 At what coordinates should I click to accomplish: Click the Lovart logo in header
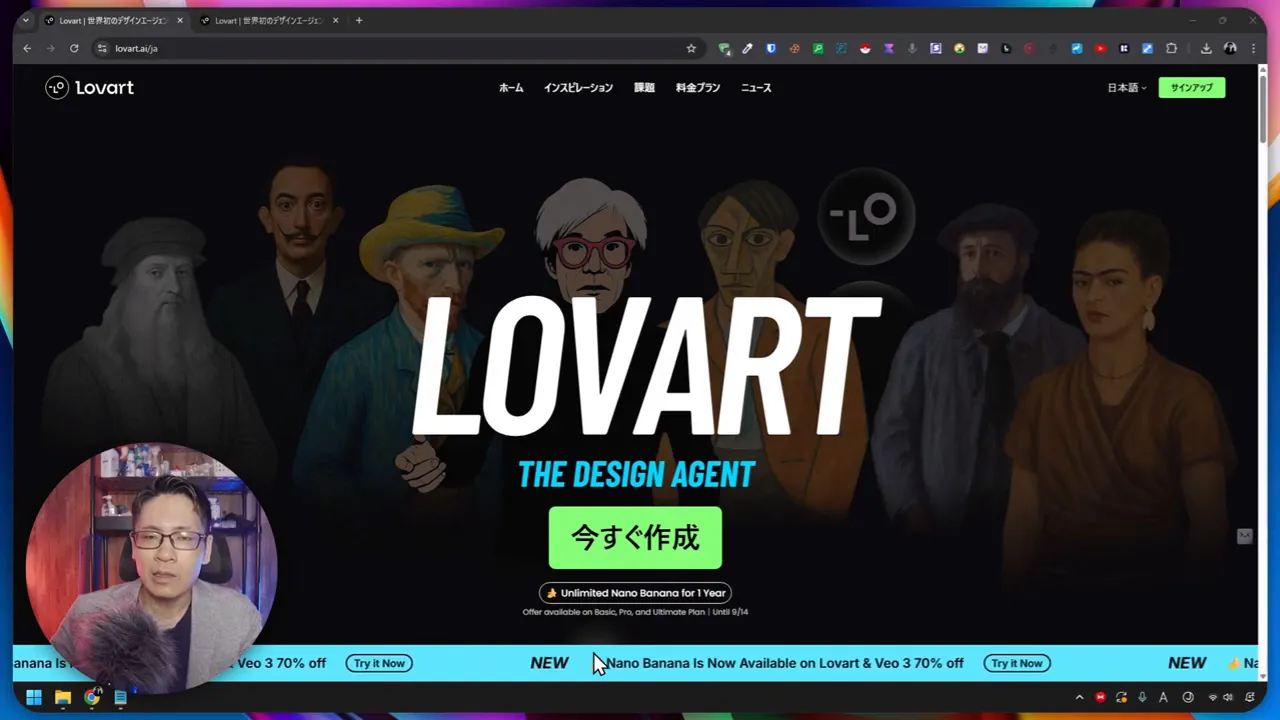click(x=89, y=88)
